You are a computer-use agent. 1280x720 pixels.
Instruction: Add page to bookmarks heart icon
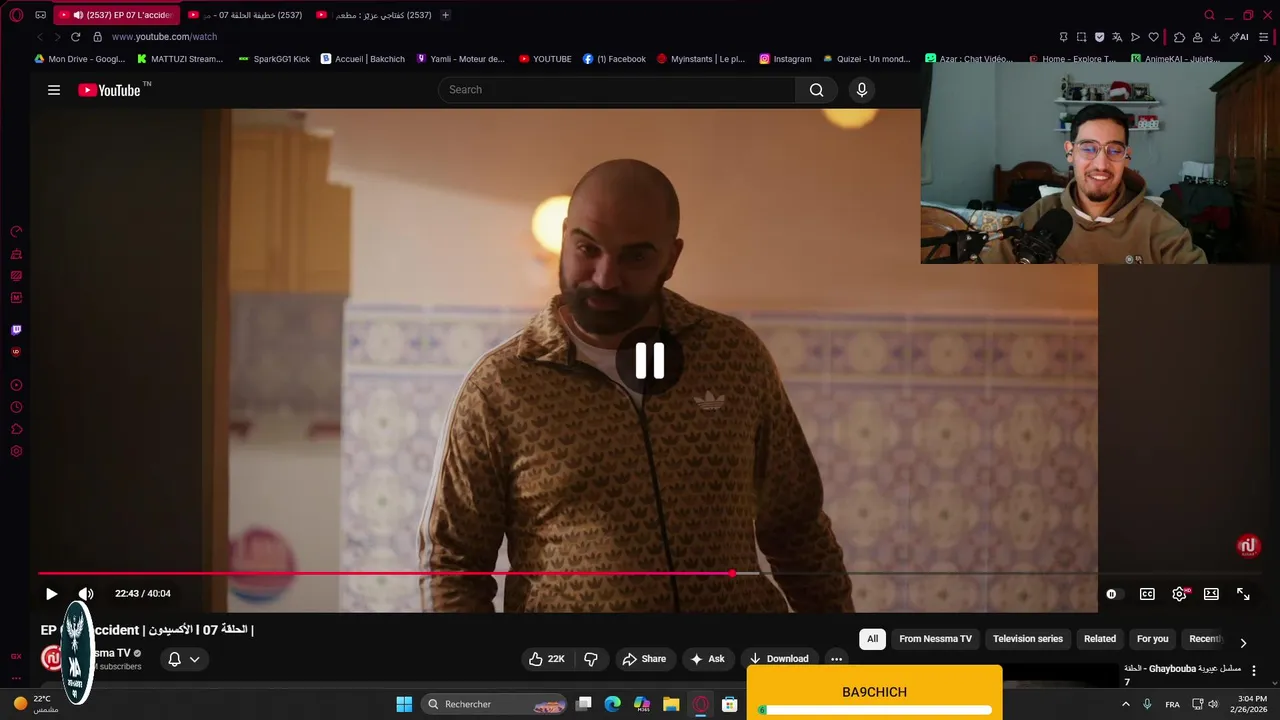1153,37
